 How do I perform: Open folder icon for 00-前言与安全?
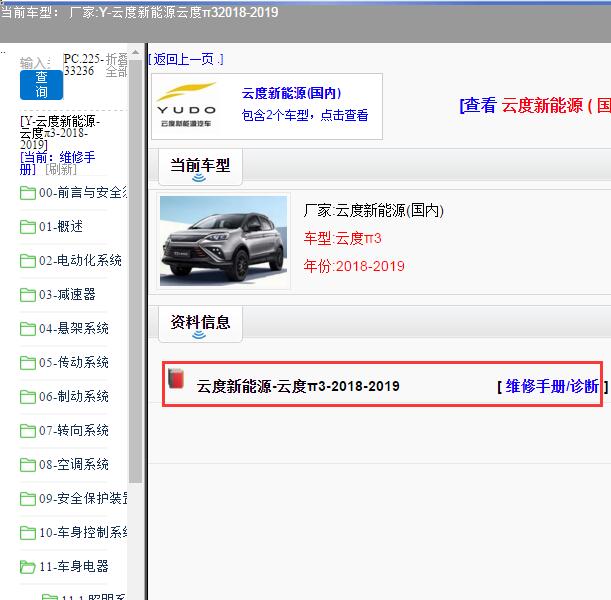click(28, 193)
